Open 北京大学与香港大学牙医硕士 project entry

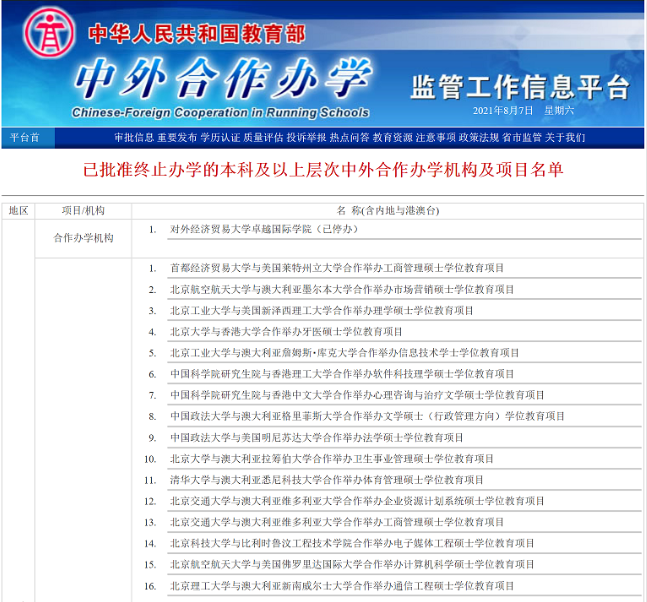pyautogui.click(x=286, y=332)
